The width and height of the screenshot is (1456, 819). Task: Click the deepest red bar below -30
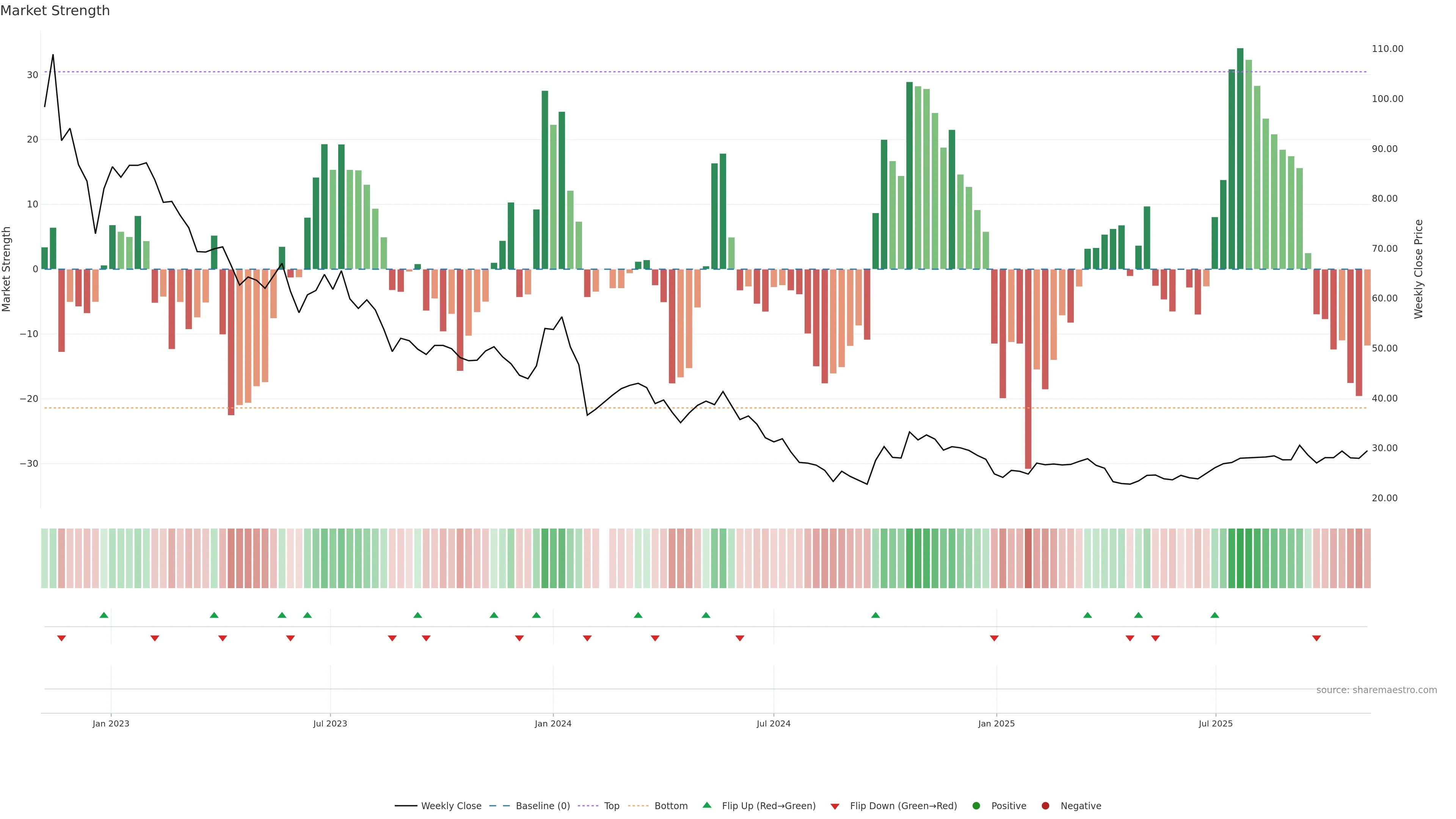pos(1028,367)
